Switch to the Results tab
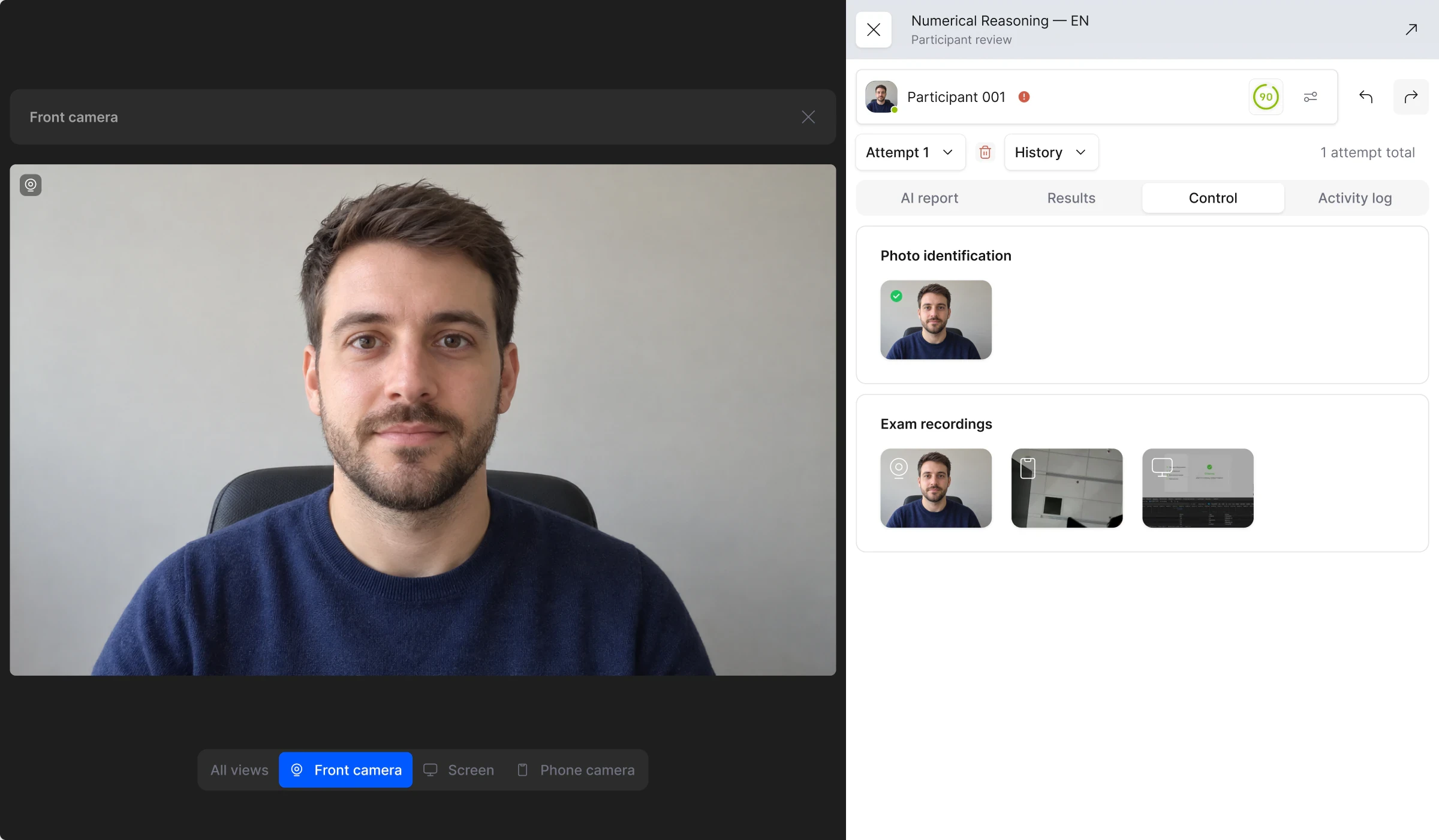1439x840 pixels. tap(1071, 198)
